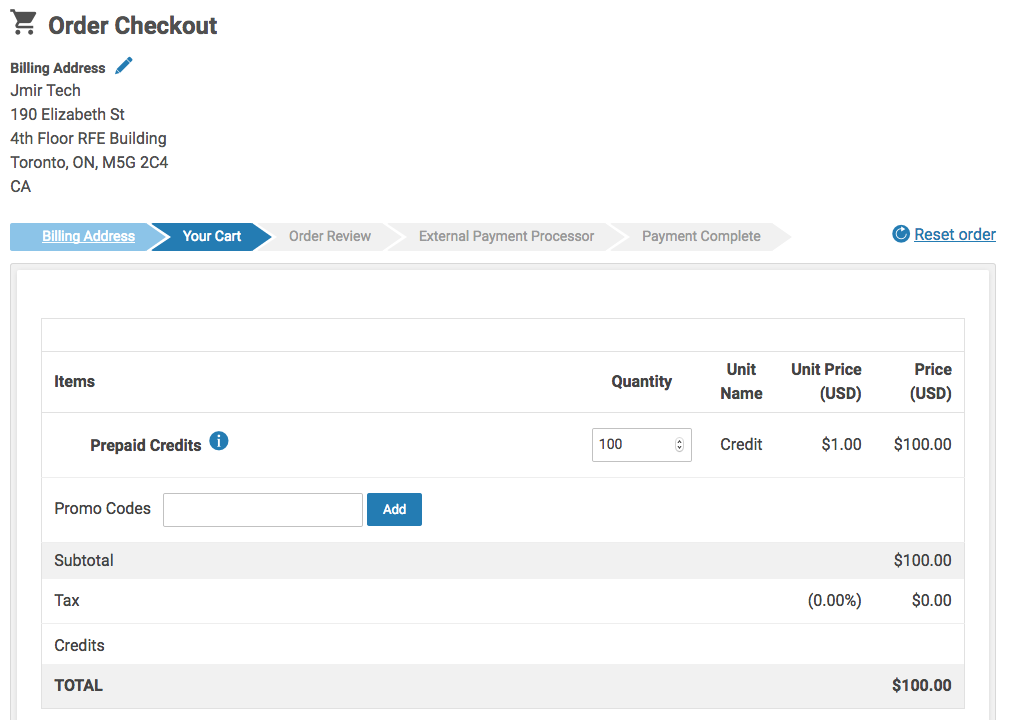1009x720 pixels.
Task: Select the Your Cart step
Action: click(212, 237)
